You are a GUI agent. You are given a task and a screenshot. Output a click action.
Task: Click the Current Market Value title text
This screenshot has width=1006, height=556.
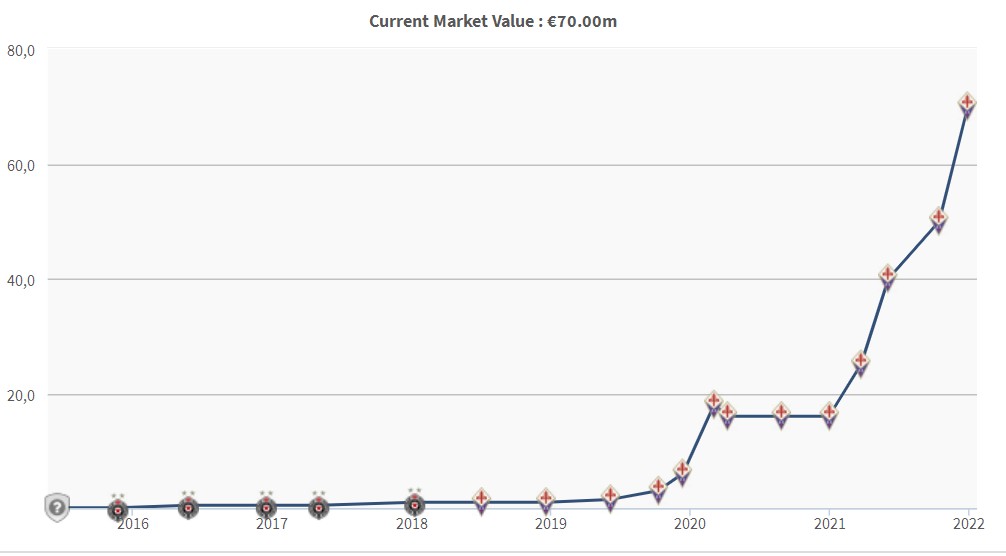tap(493, 21)
